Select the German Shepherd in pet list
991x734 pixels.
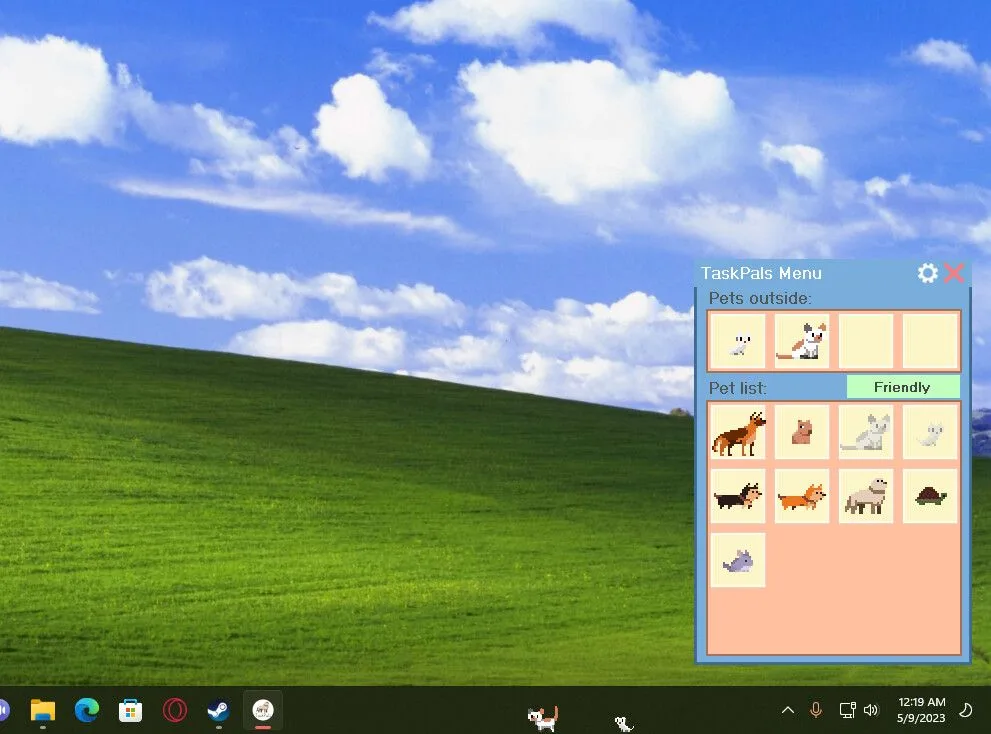(738, 433)
